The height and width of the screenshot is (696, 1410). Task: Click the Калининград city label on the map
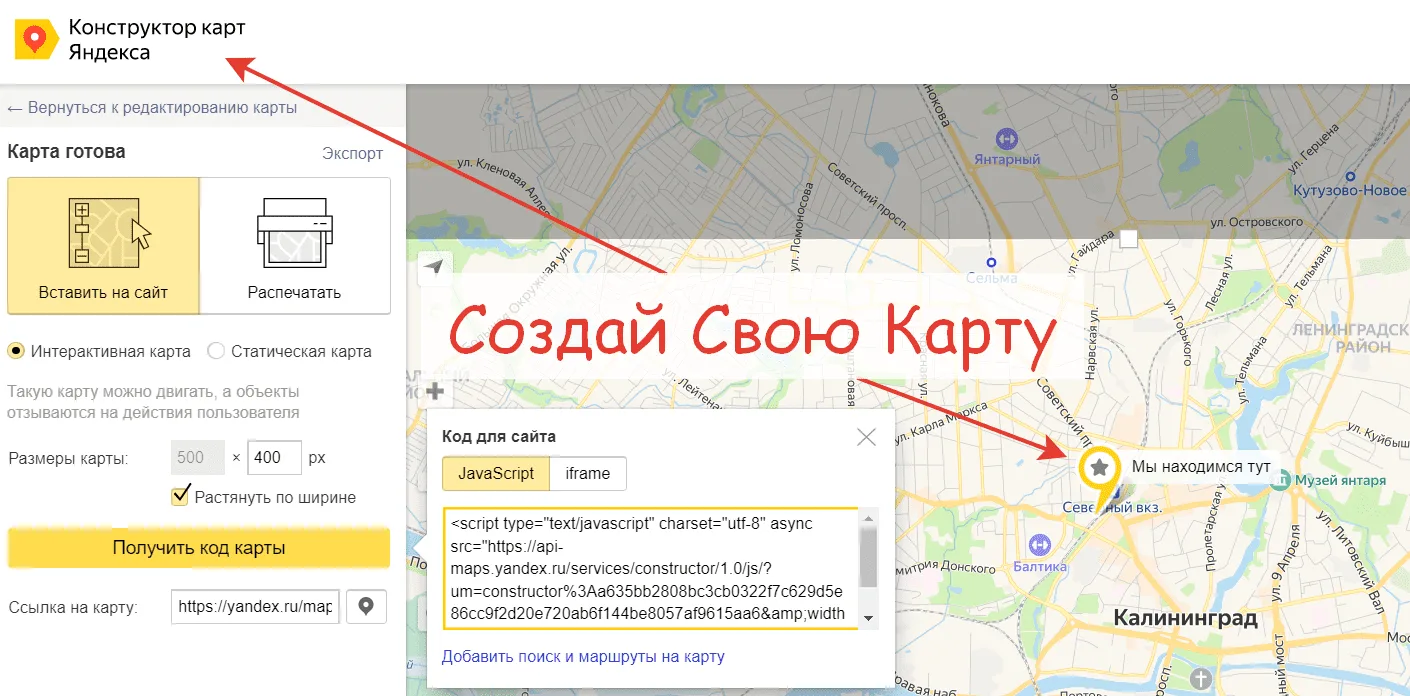pyautogui.click(x=1185, y=618)
